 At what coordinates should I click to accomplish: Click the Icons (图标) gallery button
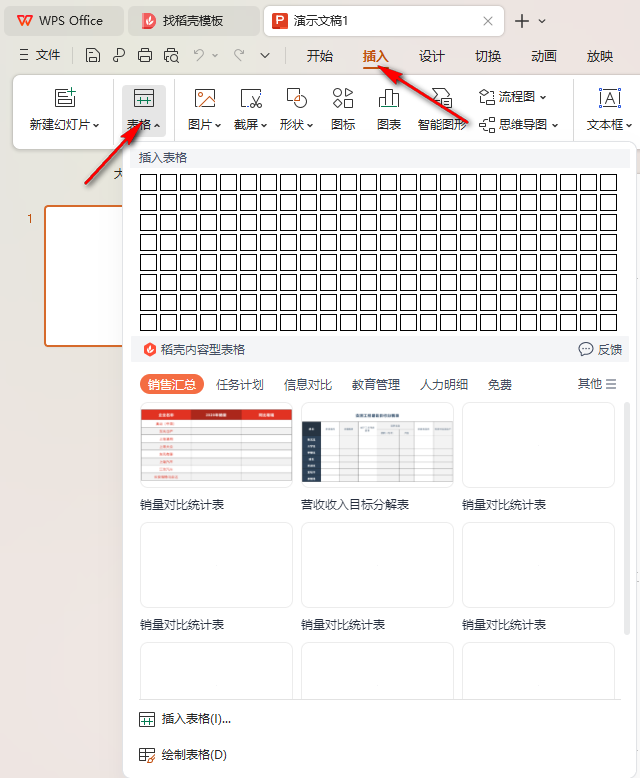[343, 98]
